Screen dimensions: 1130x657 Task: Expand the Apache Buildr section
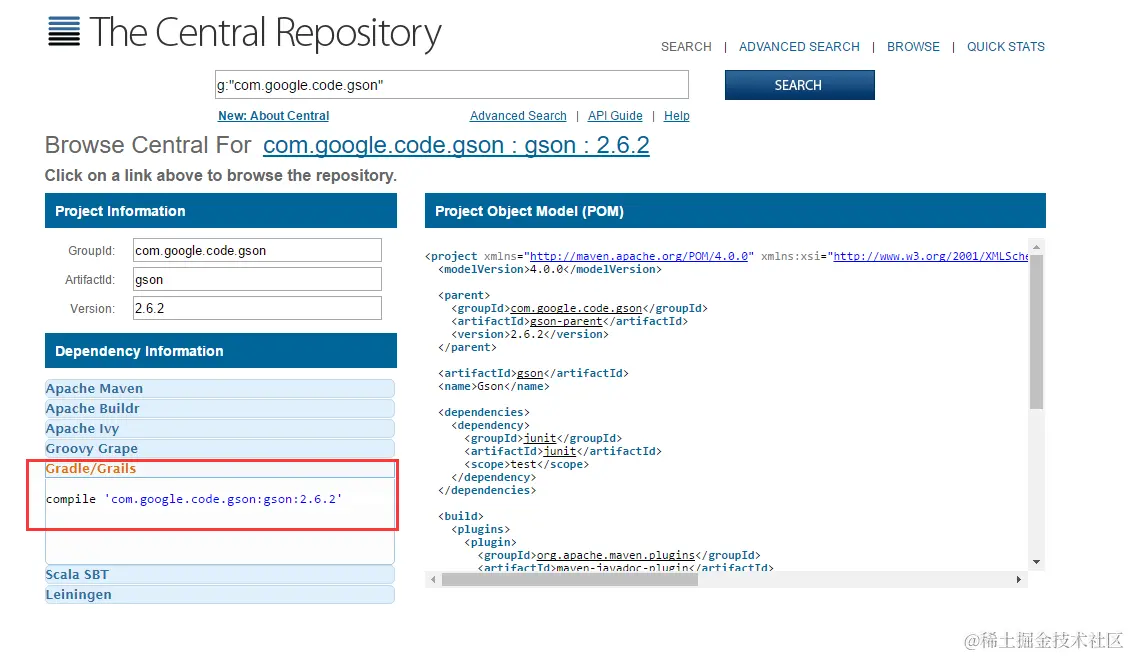[x=220, y=408]
